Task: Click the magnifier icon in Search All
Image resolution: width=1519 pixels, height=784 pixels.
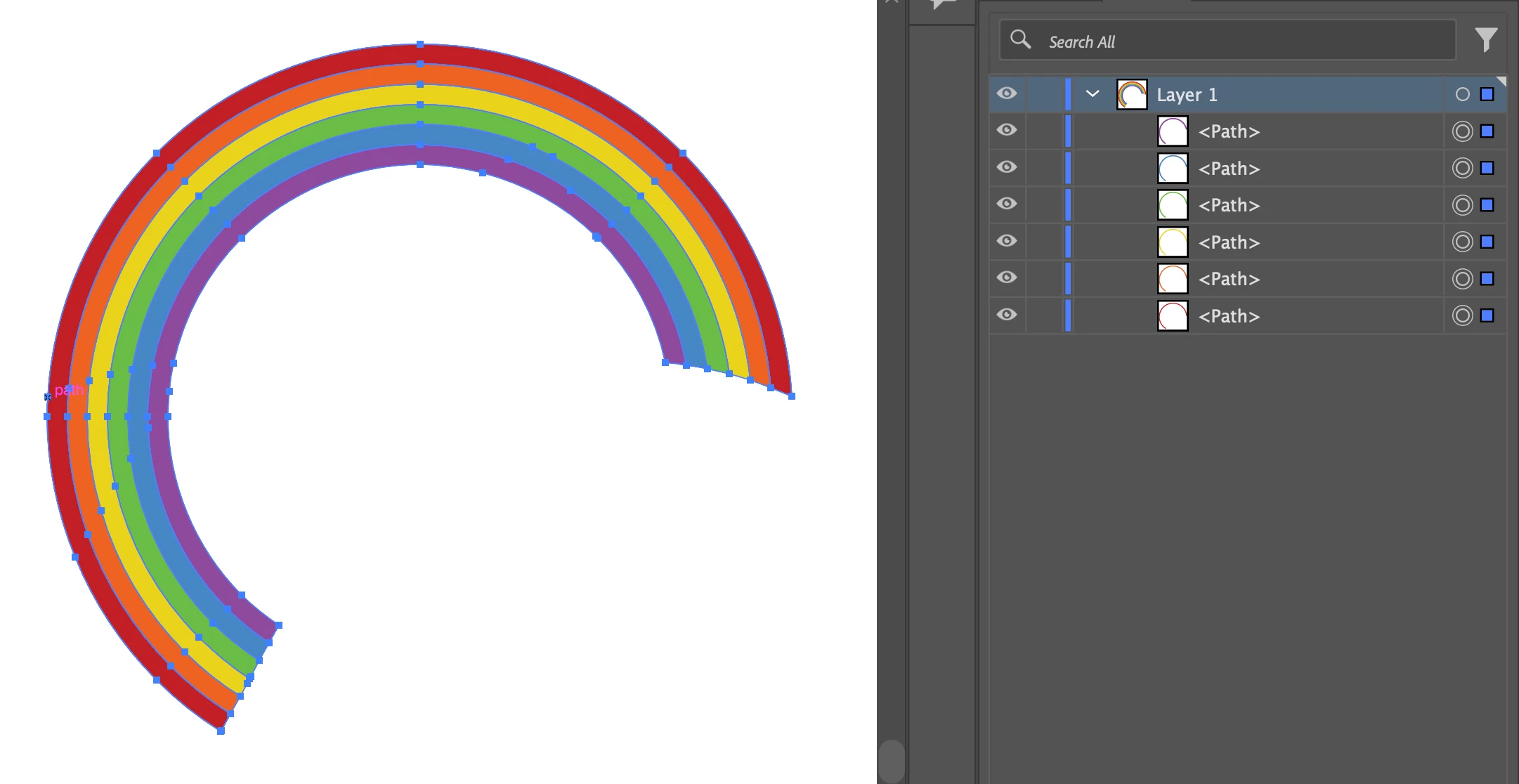Action: point(1020,39)
